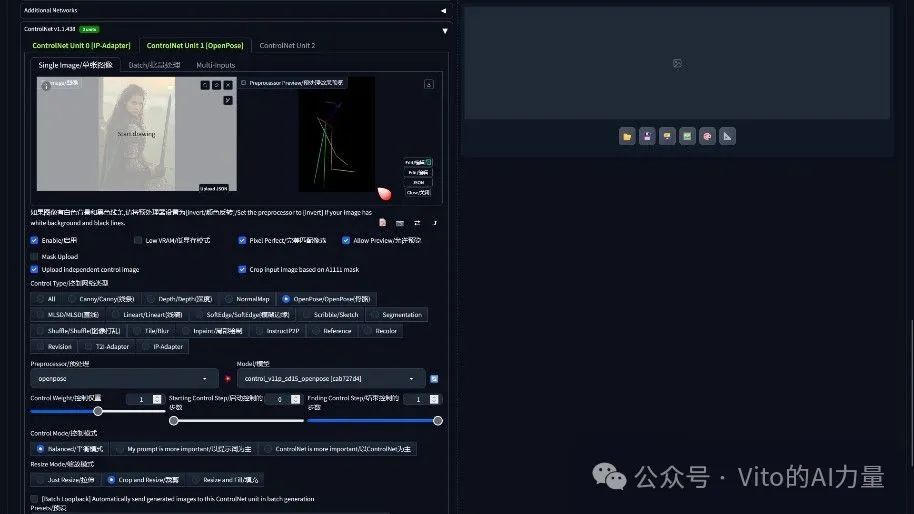914x514 pixels.
Task: Switch to ControlNet Unit 0 [IP-Adapter] tab
Action: click(x=82, y=45)
